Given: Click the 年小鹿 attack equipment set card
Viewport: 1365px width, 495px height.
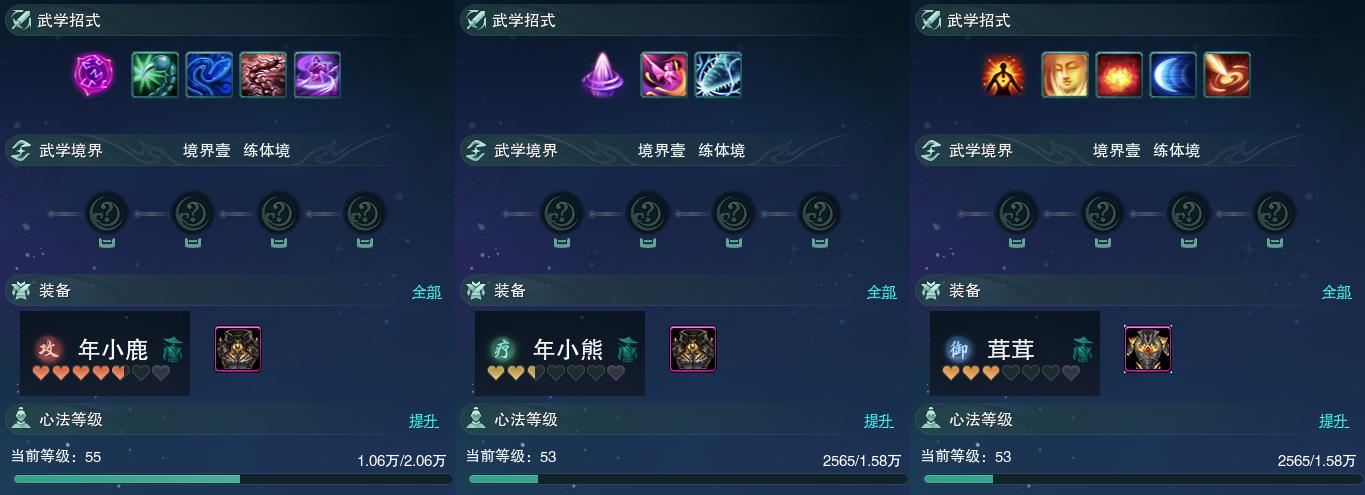Looking at the screenshot, I should coord(105,353).
